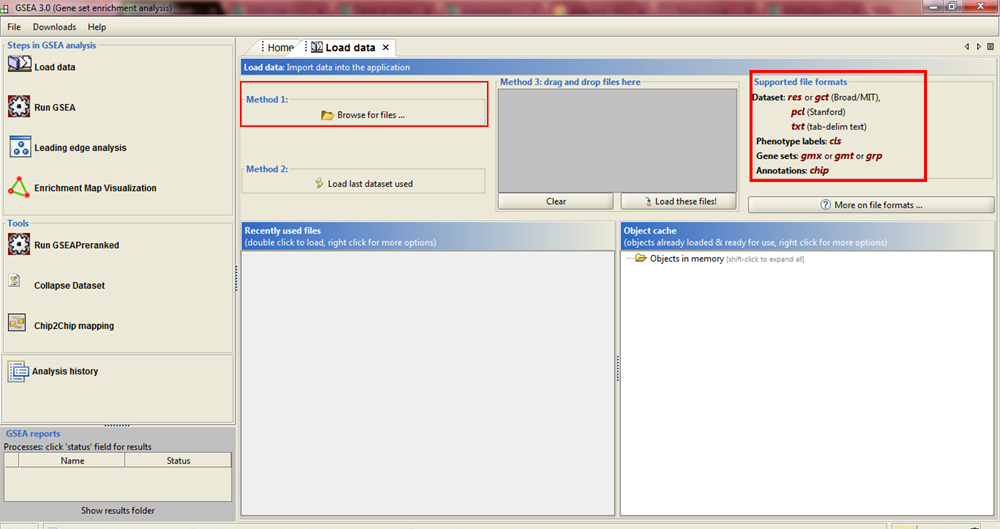Open the Help menu
Viewport: 1000px width, 529px height.
coord(97,27)
